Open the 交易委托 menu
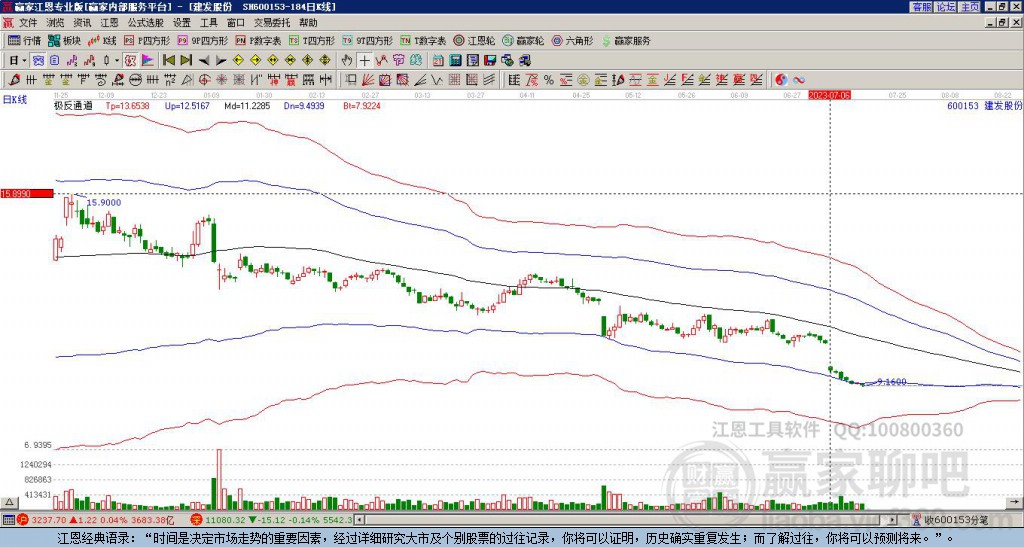 272,23
